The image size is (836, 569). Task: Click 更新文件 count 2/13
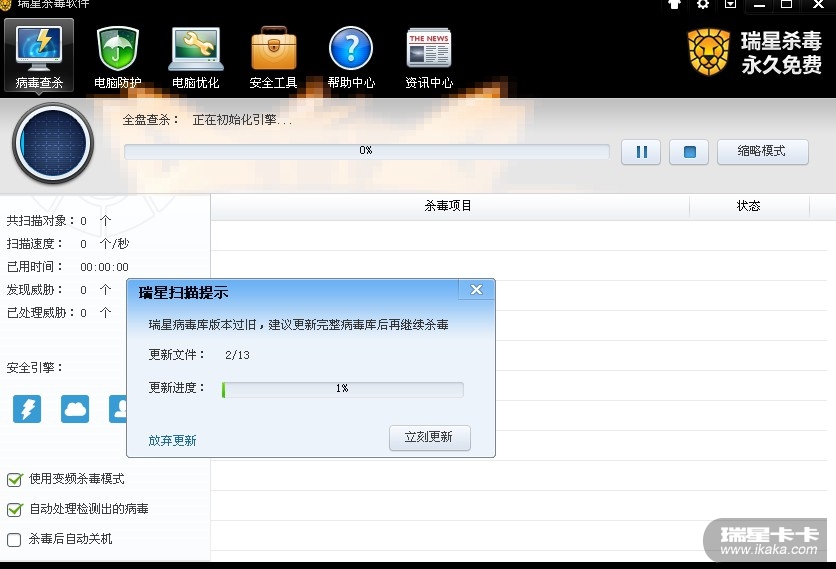pyautogui.click(x=237, y=355)
